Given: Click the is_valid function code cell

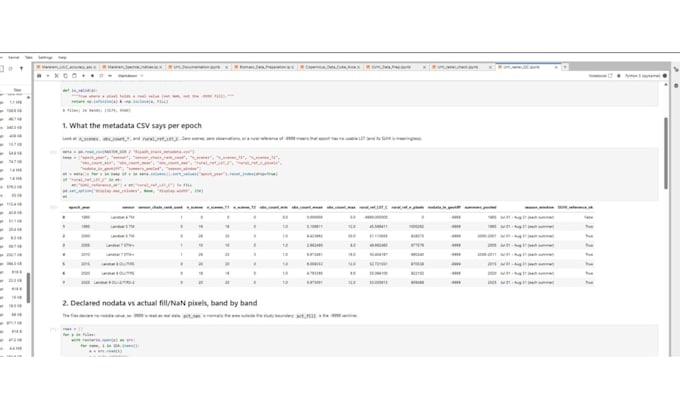Looking at the screenshot, I should (x=359, y=96).
